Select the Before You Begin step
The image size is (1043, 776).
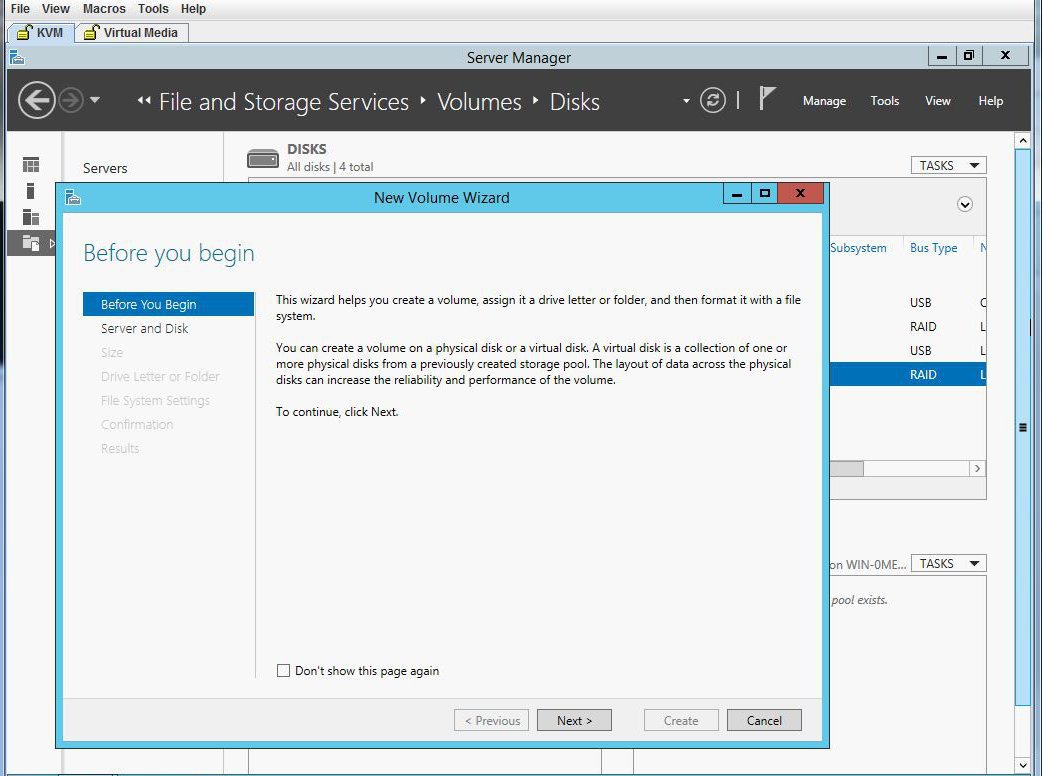[168, 304]
